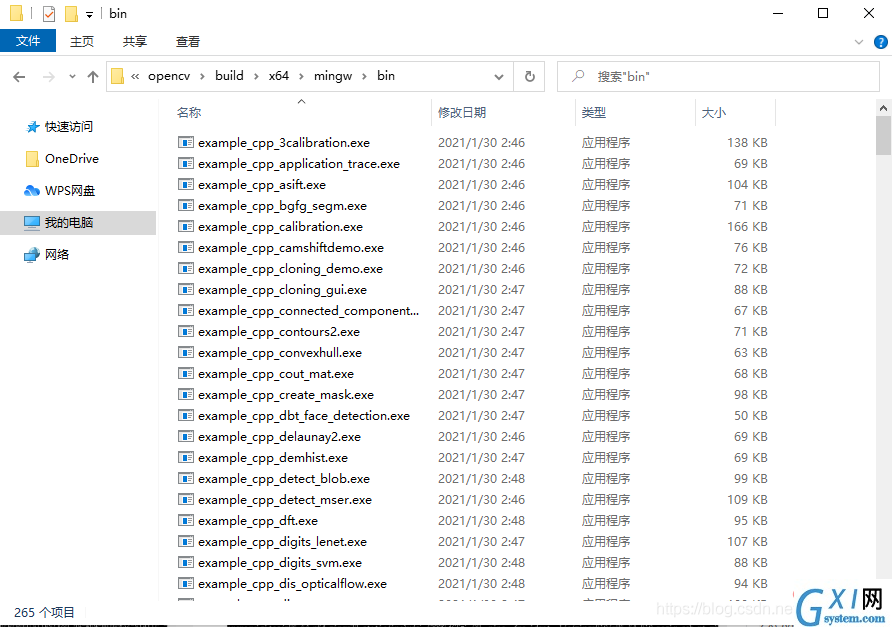Screen dimensions: 892x627
Task: Select example_cpp_detect_blob.exe file name
Action: coord(284,479)
